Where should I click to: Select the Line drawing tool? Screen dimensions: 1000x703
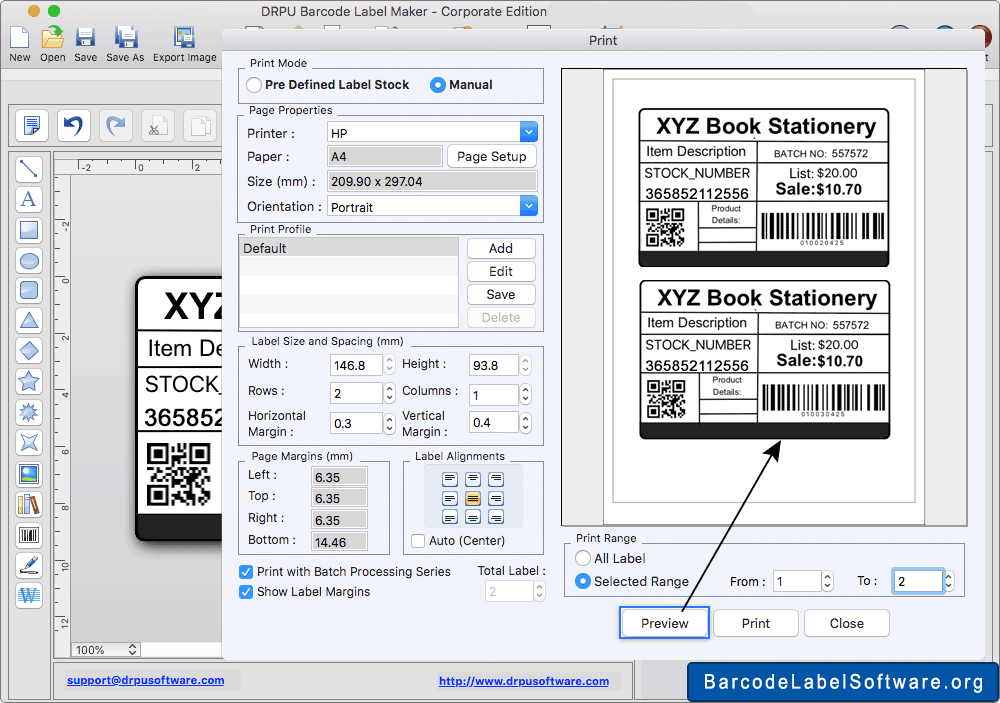(x=29, y=168)
